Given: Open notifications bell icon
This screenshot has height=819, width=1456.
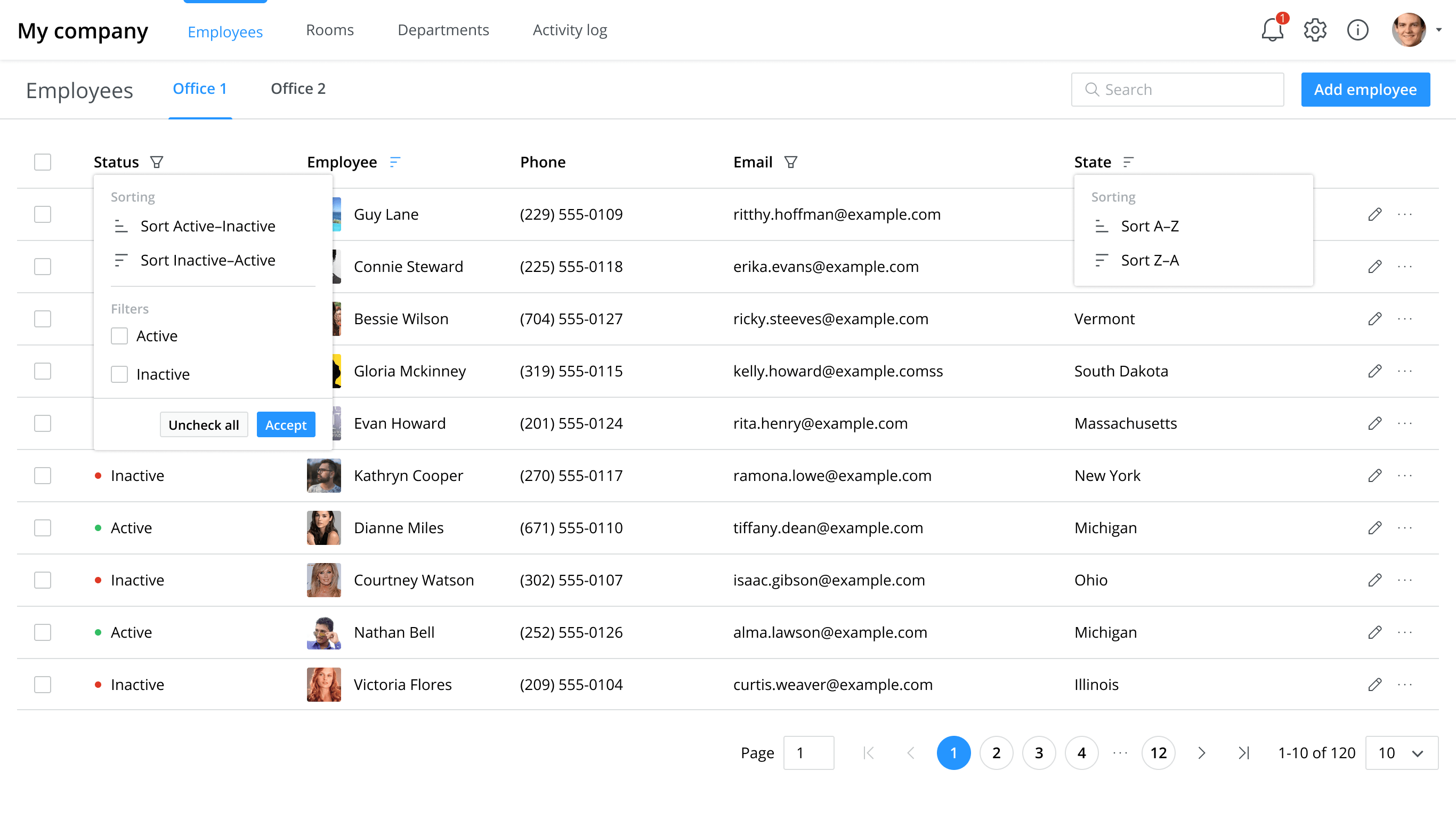Looking at the screenshot, I should coord(1272,30).
